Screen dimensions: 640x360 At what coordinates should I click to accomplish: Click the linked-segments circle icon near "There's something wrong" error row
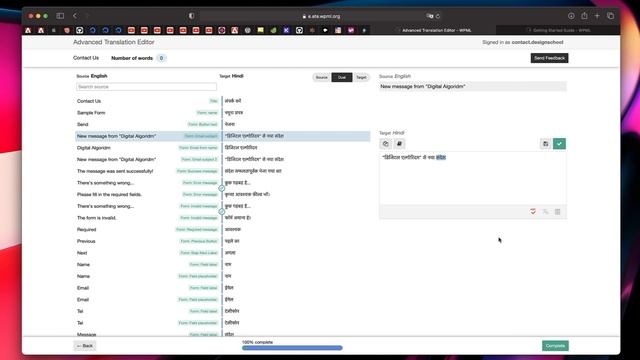click(222, 189)
